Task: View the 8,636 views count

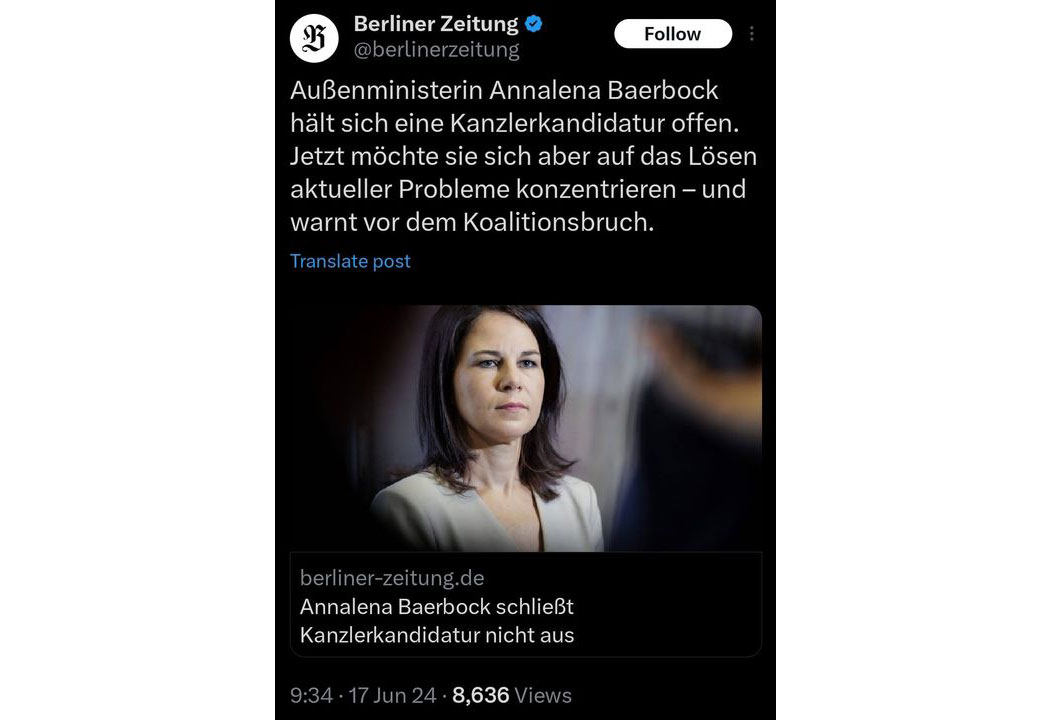Action: [x=481, y=695]
